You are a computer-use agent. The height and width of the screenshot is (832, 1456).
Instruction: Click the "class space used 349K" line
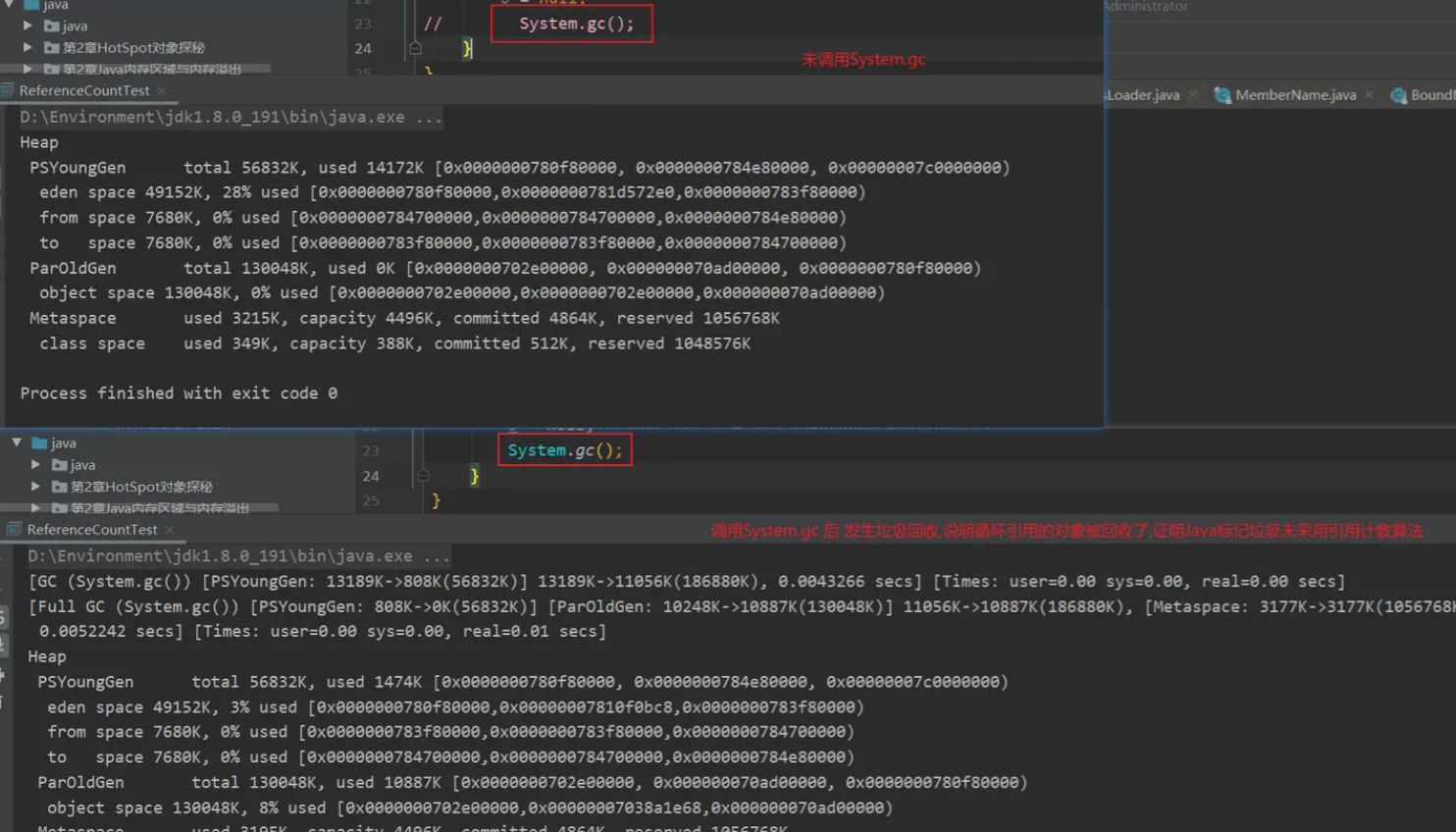394,343
